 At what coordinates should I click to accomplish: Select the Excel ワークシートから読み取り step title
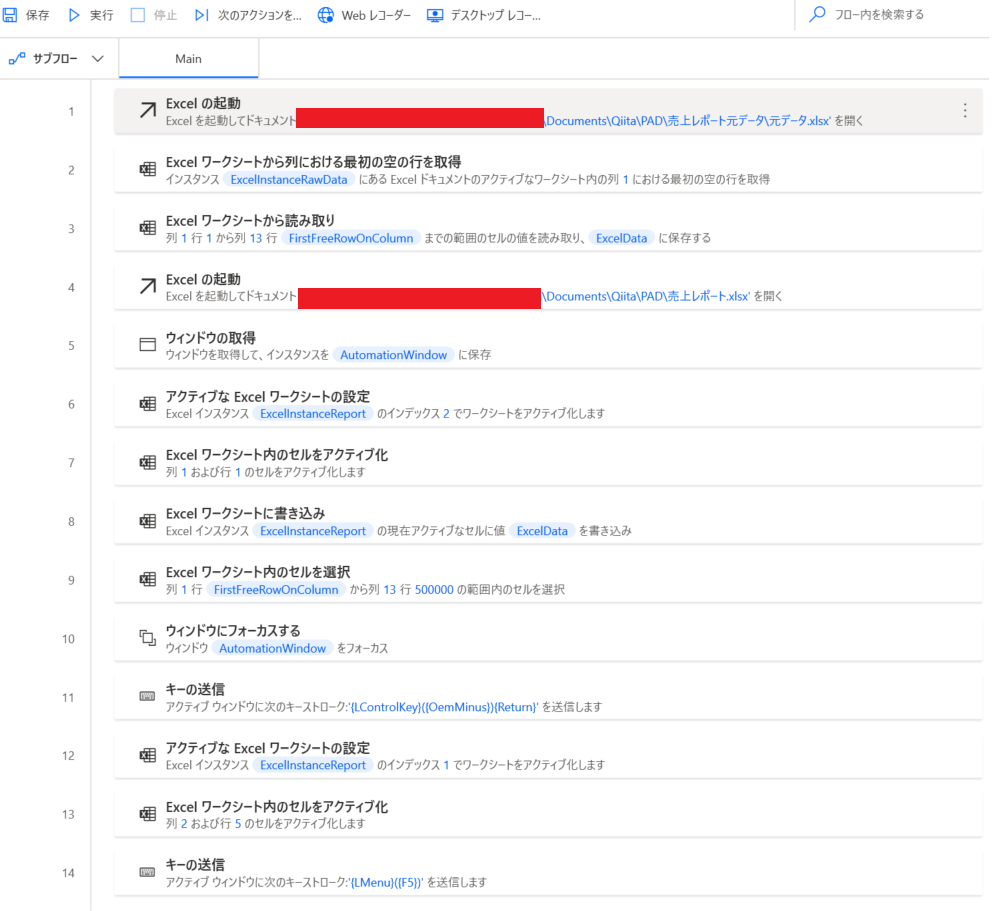[250, 220]
